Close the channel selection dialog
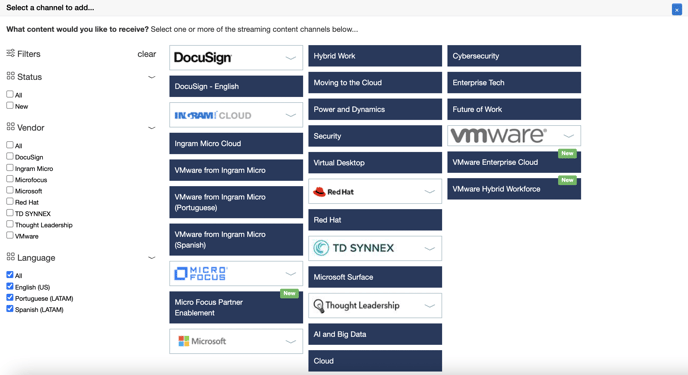 677,10
